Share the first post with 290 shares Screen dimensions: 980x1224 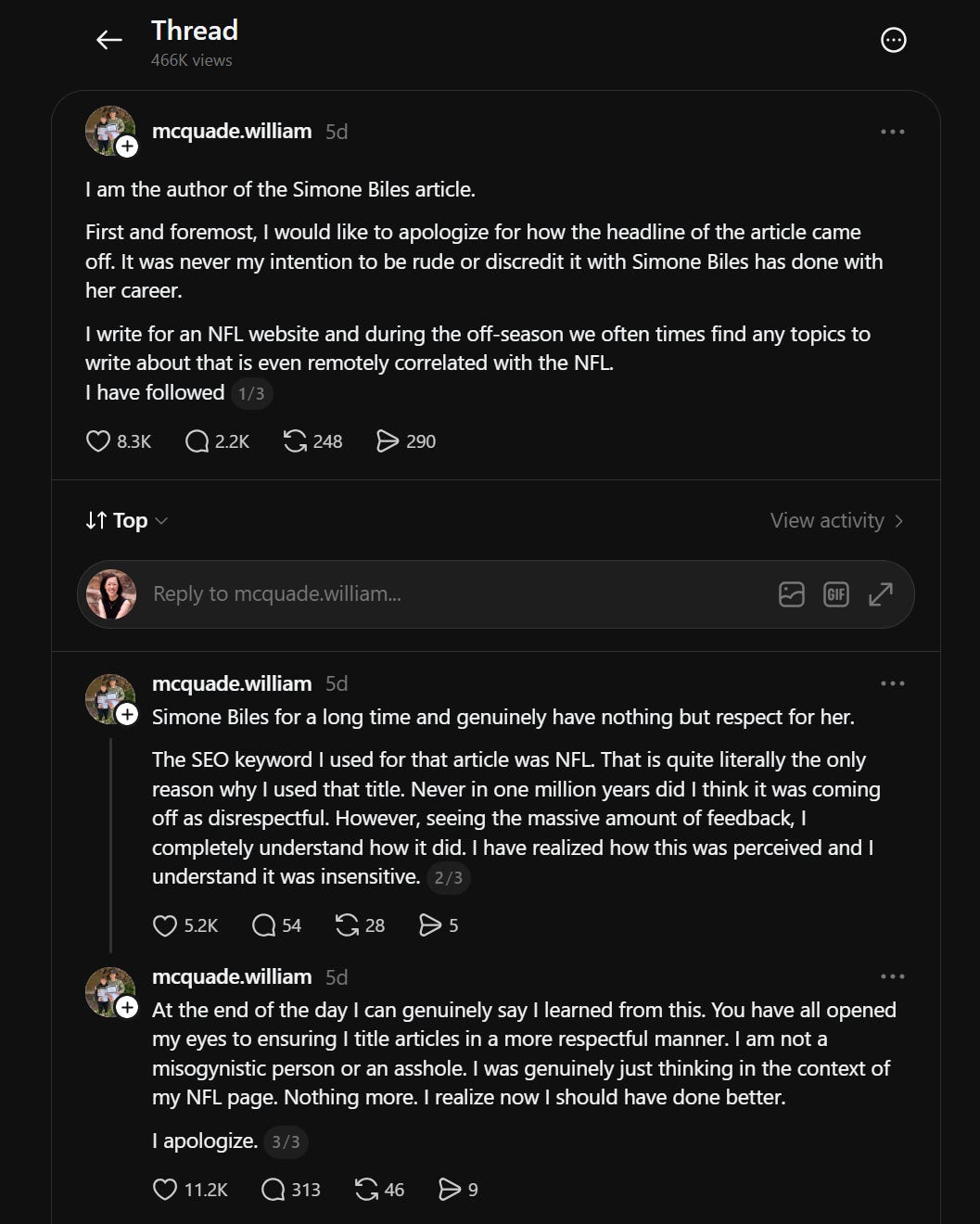(x=405, y=441)
